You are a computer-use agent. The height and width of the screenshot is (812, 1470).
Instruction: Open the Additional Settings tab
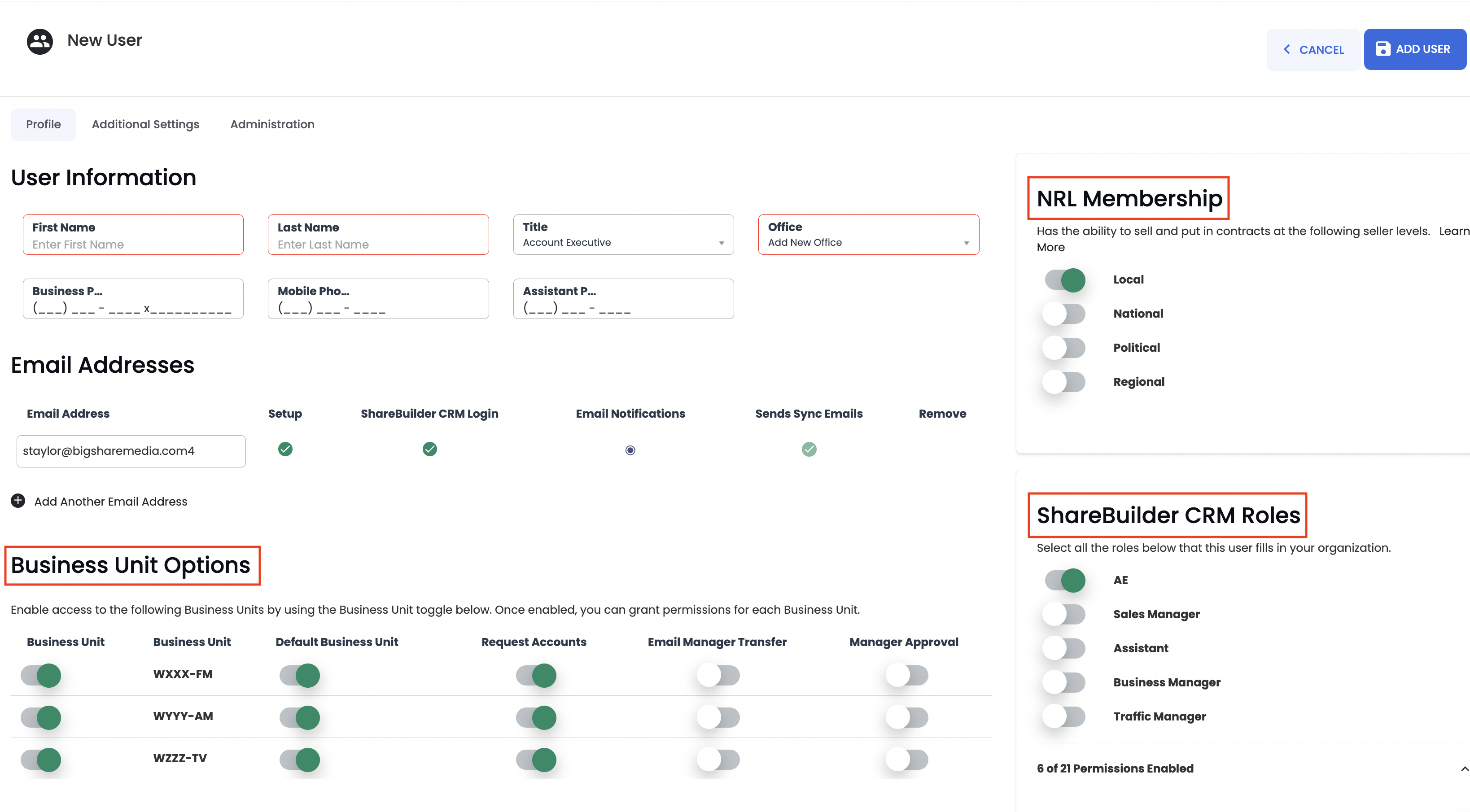pyautogui.click(x=145, y=124)
